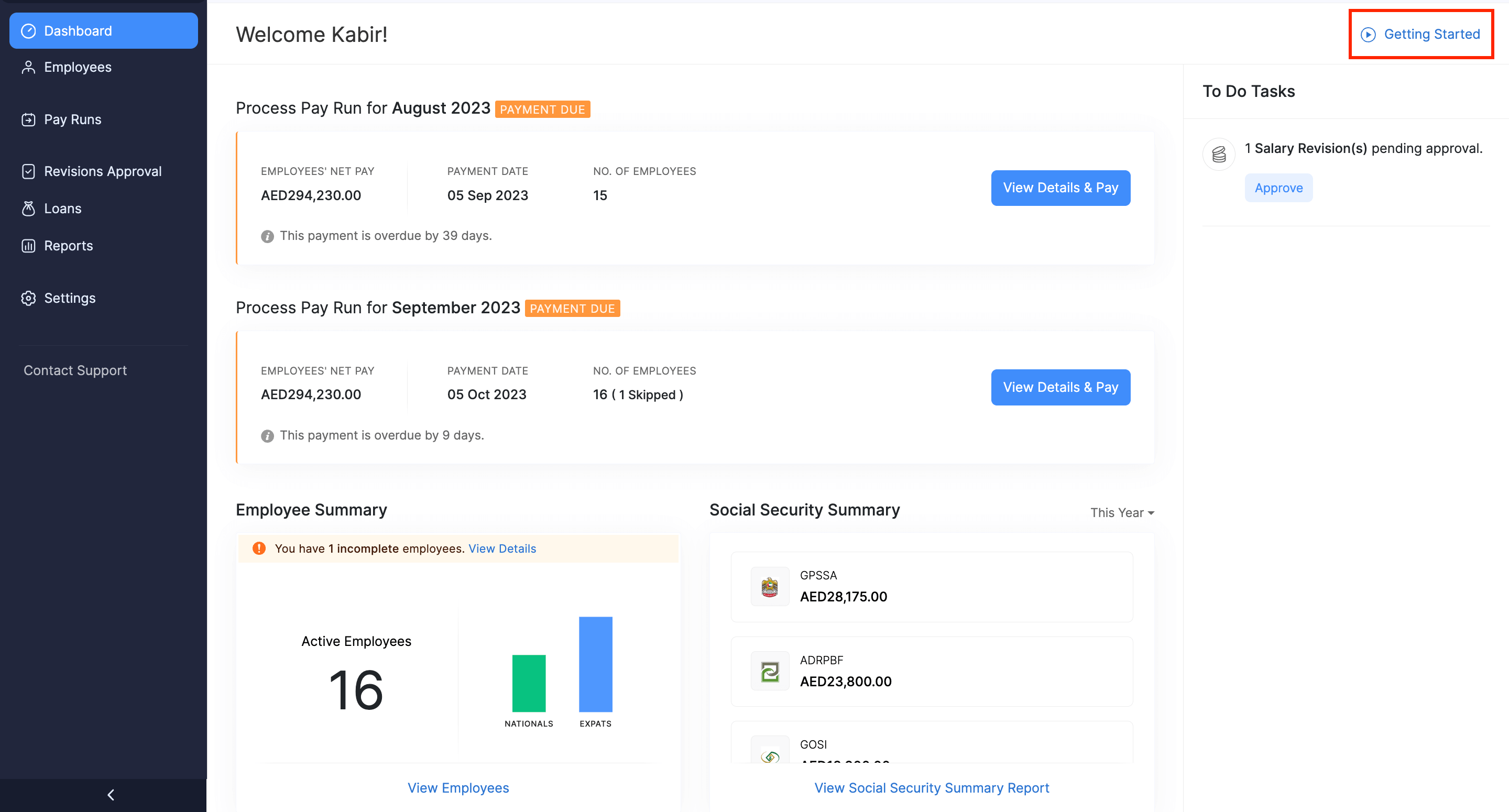Go to the Reports section

69,246
